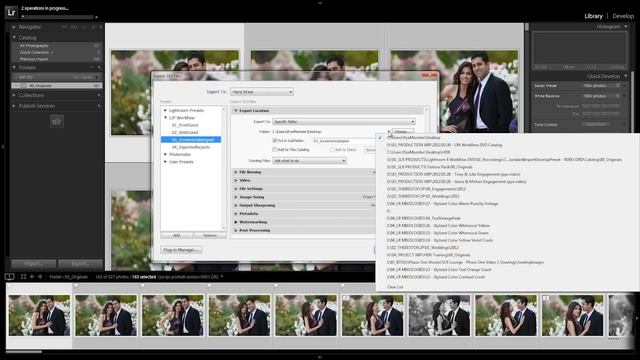
Task: Switch to the Library module
Action: click(x=593, y=16)
